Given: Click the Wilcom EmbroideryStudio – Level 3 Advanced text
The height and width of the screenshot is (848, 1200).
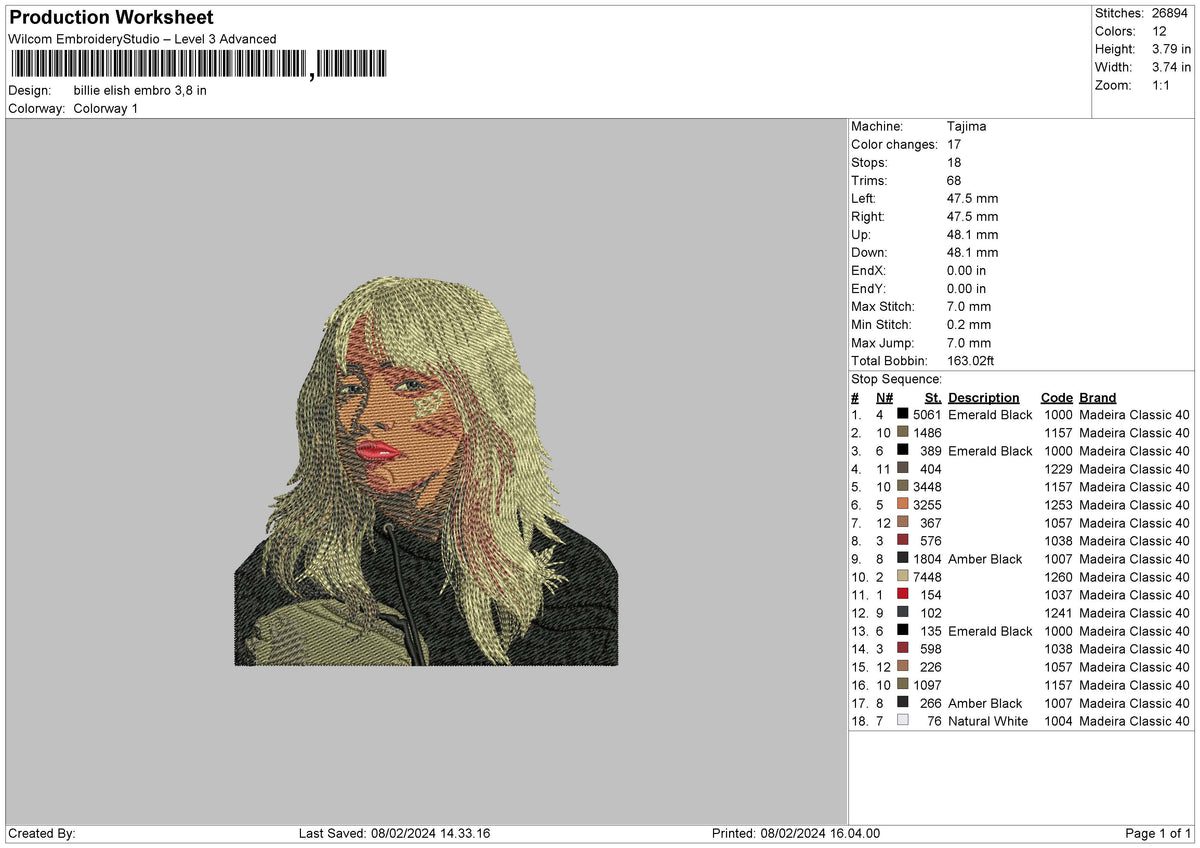Looking at the screenshot, I should [142, 39].
